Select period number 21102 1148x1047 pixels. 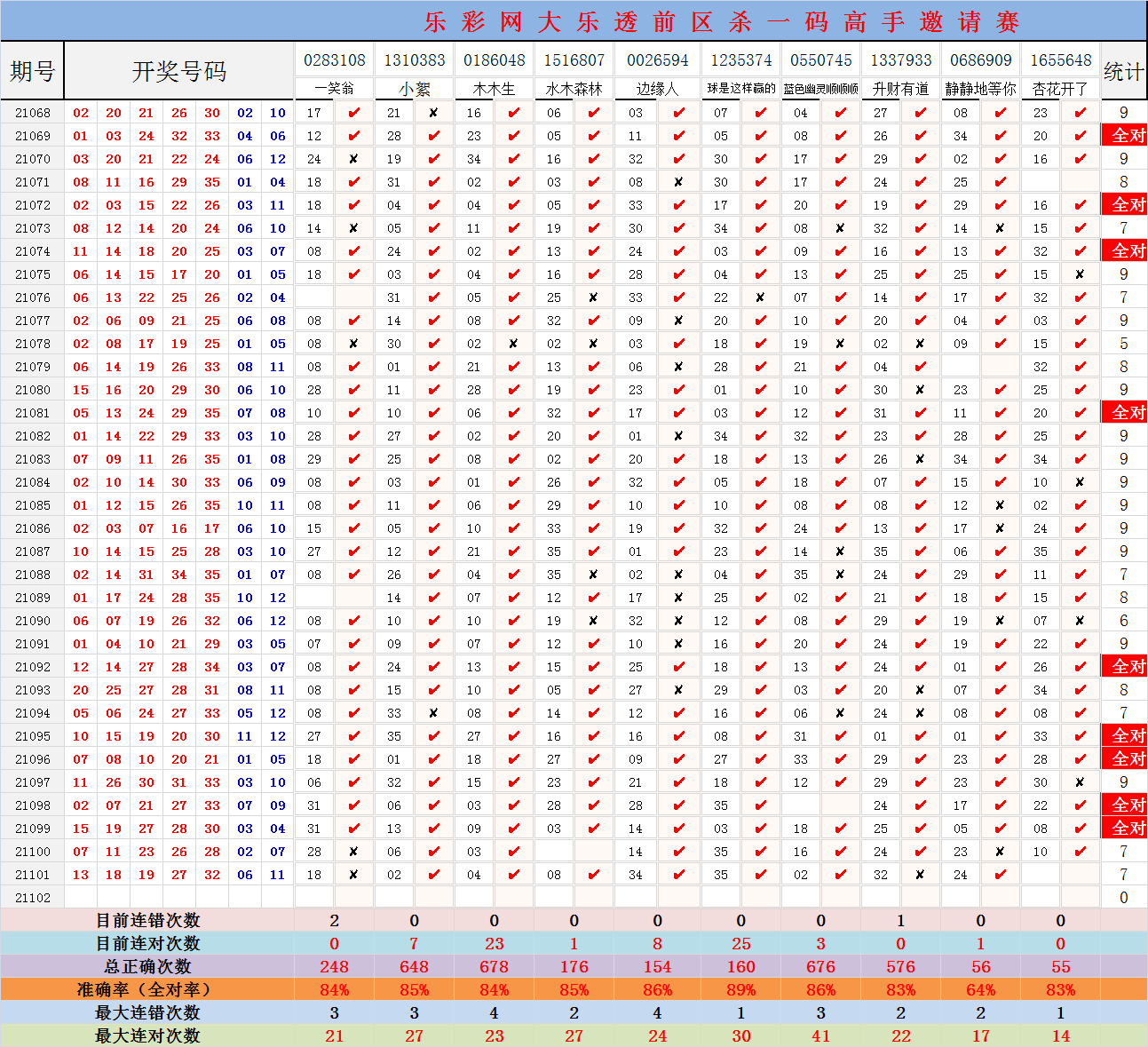tap(33, 898)
